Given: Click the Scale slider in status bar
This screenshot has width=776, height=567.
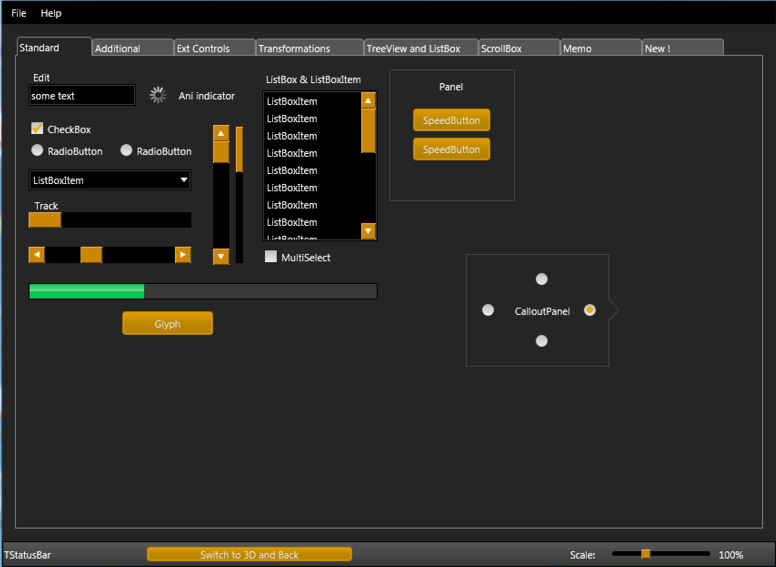Looking at the screenshot, I should pos(661,554).
